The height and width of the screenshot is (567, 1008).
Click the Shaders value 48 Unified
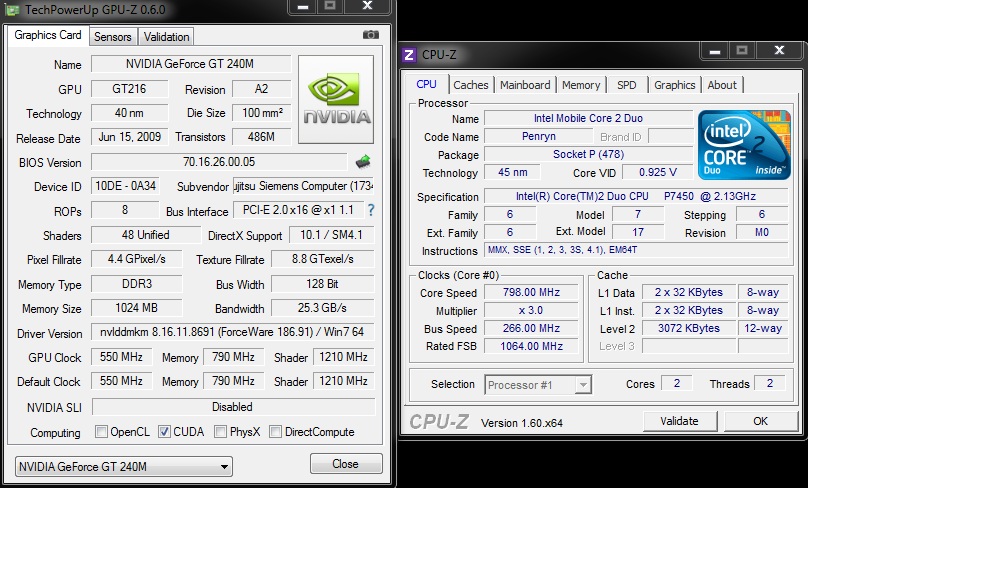[146, 235]
